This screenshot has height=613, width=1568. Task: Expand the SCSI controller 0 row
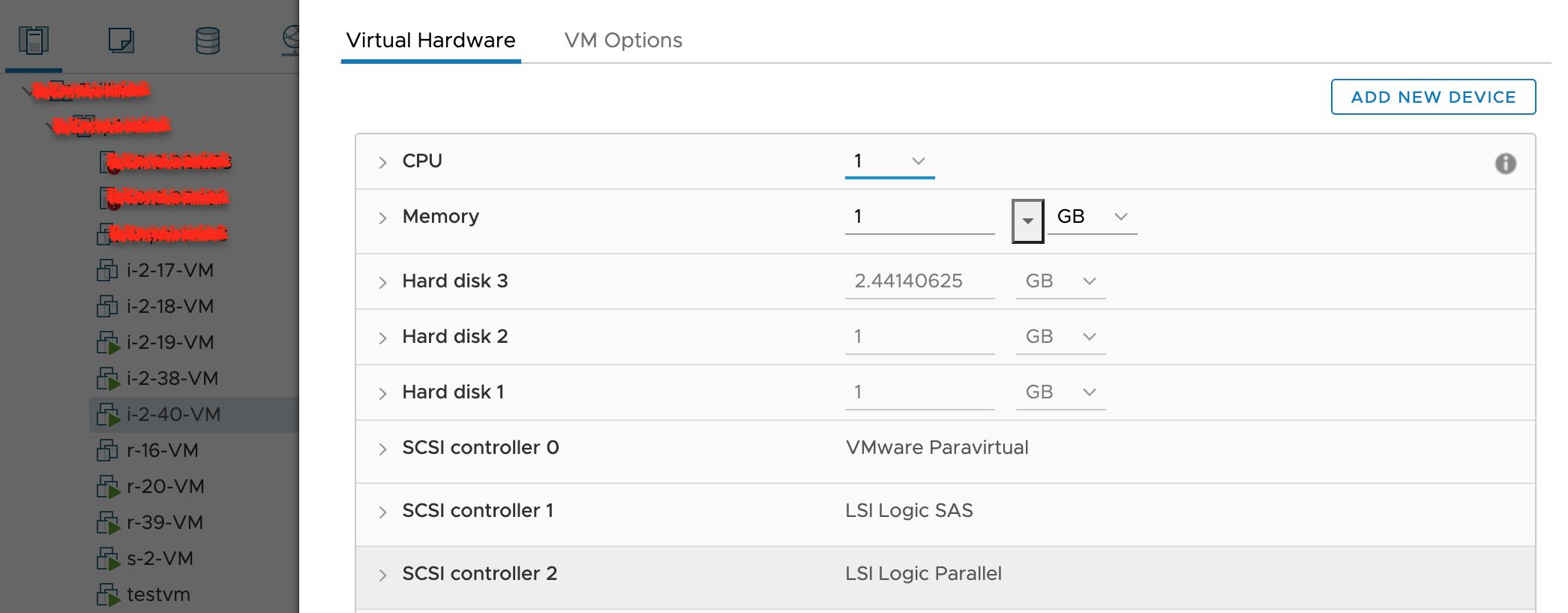382,449
